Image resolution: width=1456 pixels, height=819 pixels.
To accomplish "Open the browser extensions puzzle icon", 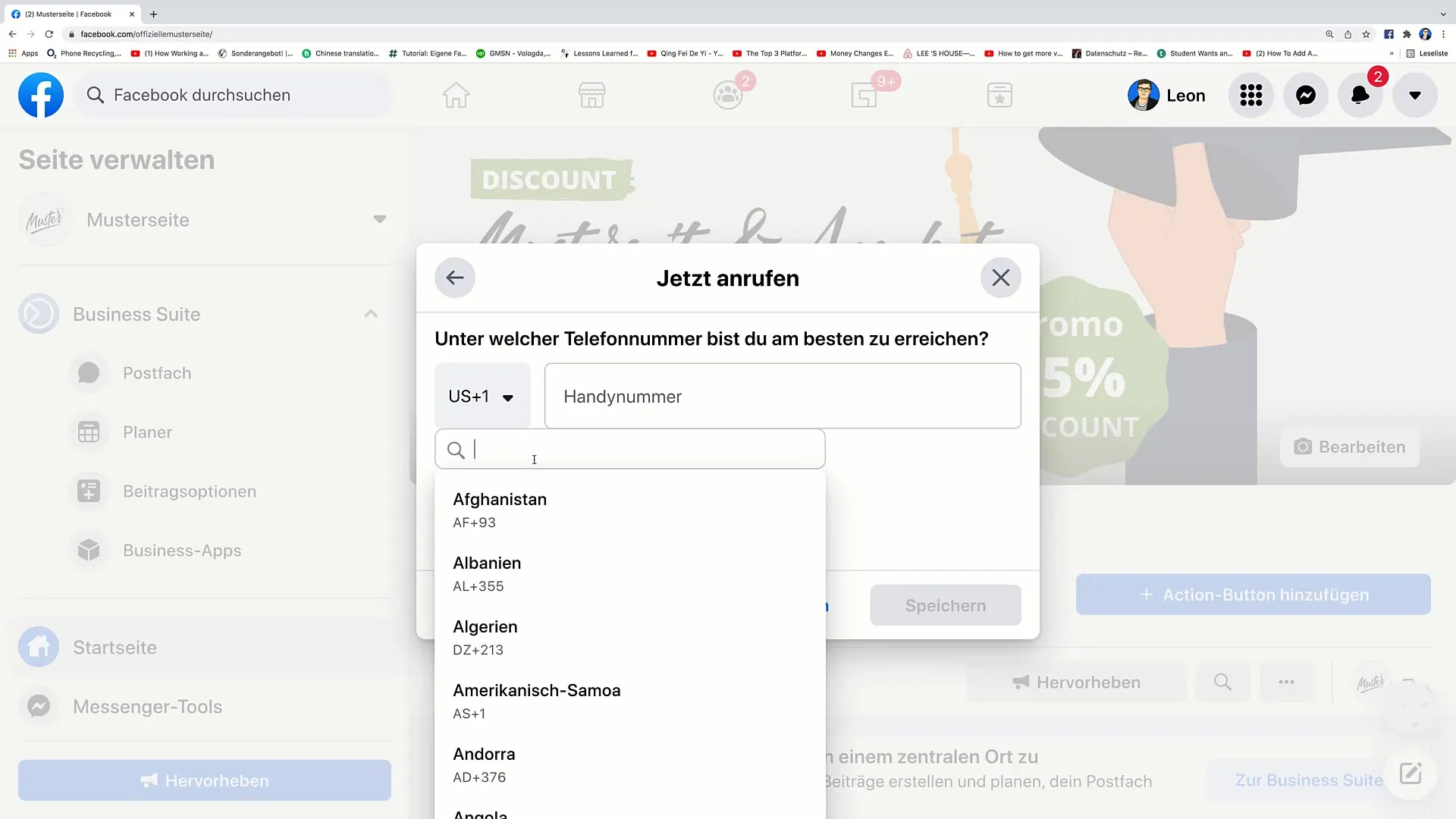I will pos(1407,34).
